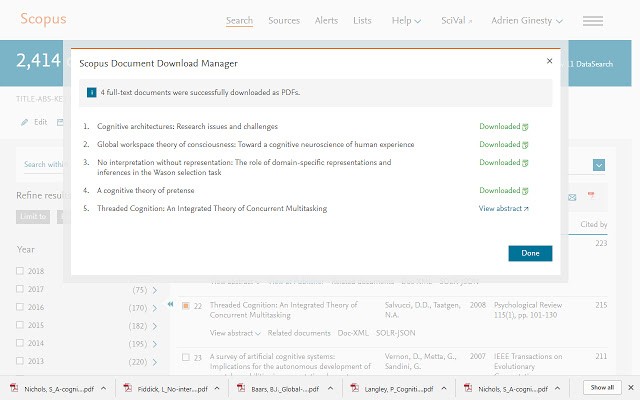This screenshot has height=400, width=640.
Task: Click the blue info icon in the notification
Action: point(92,92)
